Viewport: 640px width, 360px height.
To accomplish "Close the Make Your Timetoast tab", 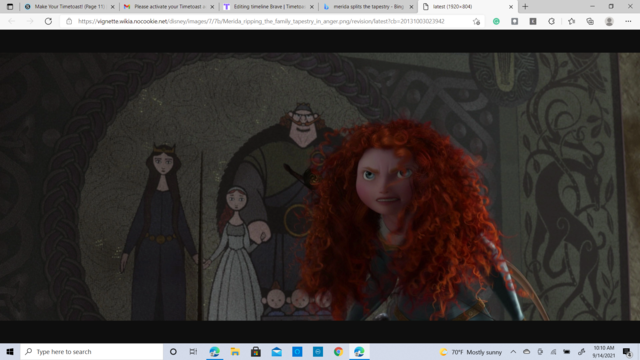I will coord(113,7).
